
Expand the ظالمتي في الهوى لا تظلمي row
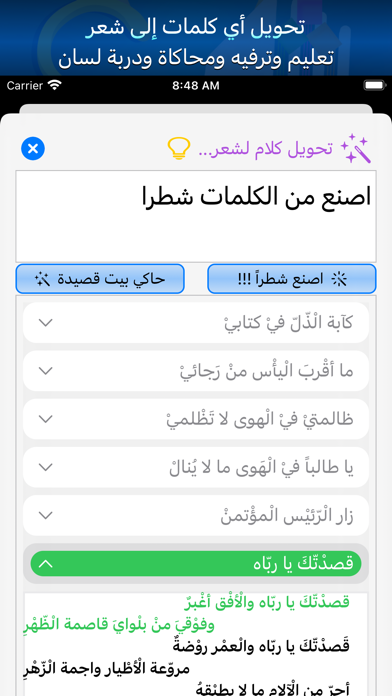tap(196, 419)
